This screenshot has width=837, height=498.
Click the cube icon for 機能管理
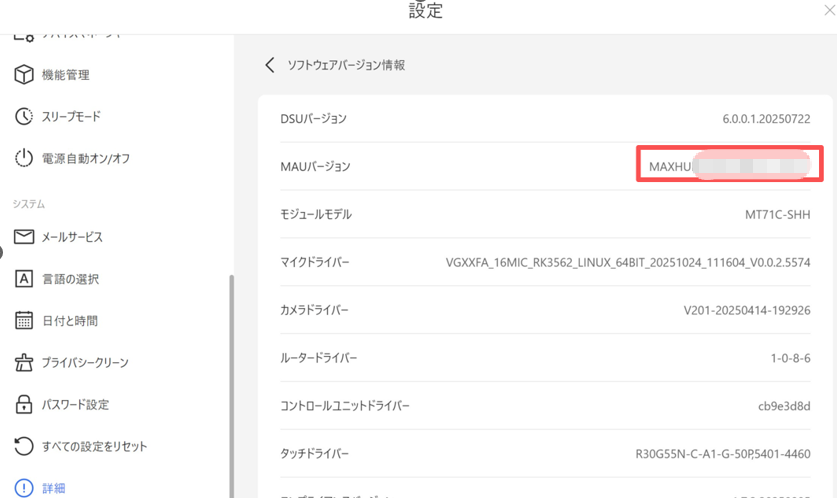[x=23, y=75]
